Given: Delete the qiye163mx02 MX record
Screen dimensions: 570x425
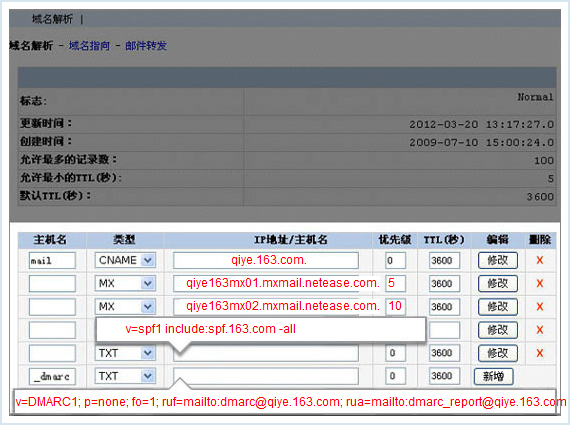Looking at the screenshot, I should [x=539, y=306].
